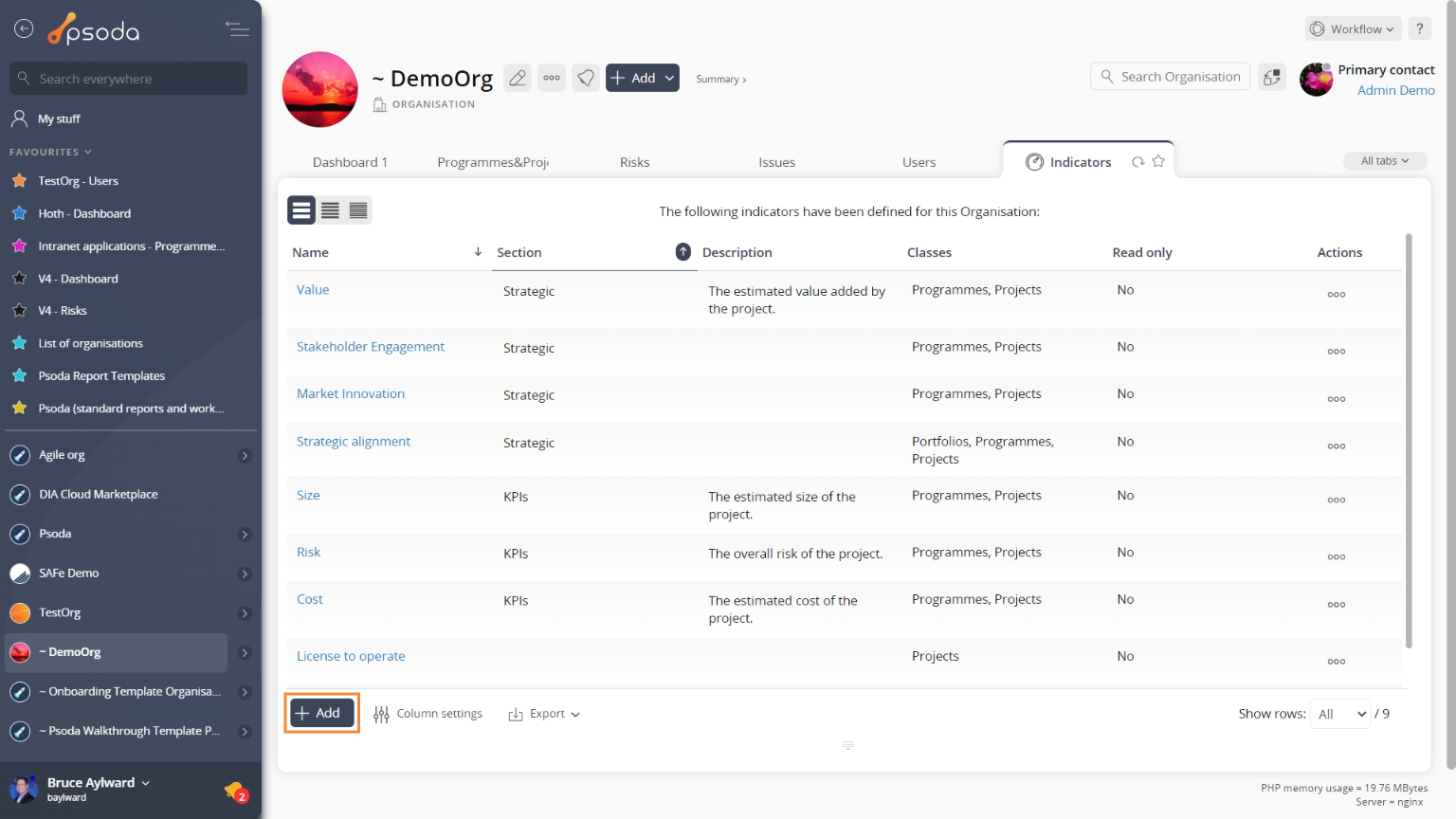Open the Users tab
1456x819 pixels.
pos(919,162)
